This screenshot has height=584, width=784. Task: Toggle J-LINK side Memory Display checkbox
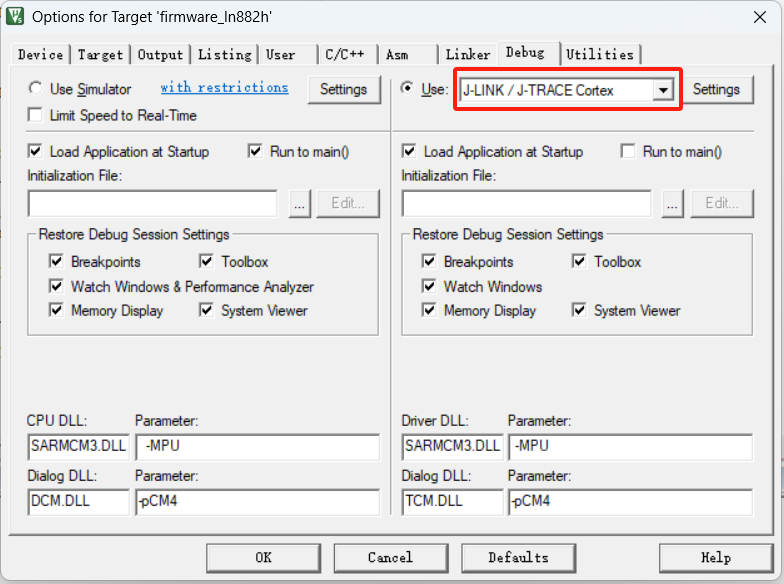coord(429,310)
